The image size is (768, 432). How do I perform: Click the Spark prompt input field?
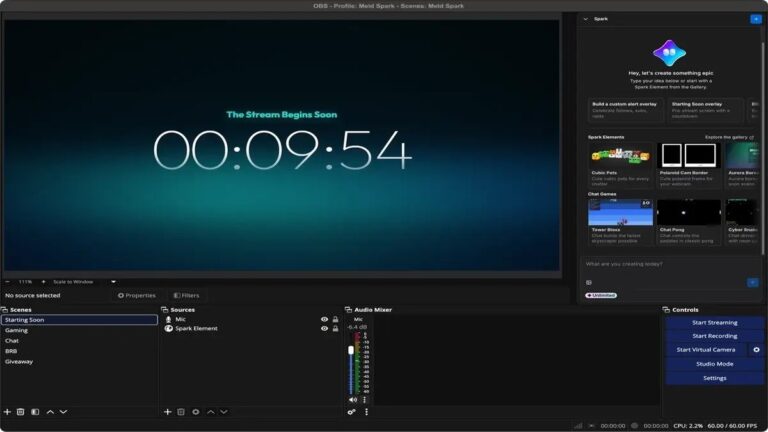(x=671, y=264)
